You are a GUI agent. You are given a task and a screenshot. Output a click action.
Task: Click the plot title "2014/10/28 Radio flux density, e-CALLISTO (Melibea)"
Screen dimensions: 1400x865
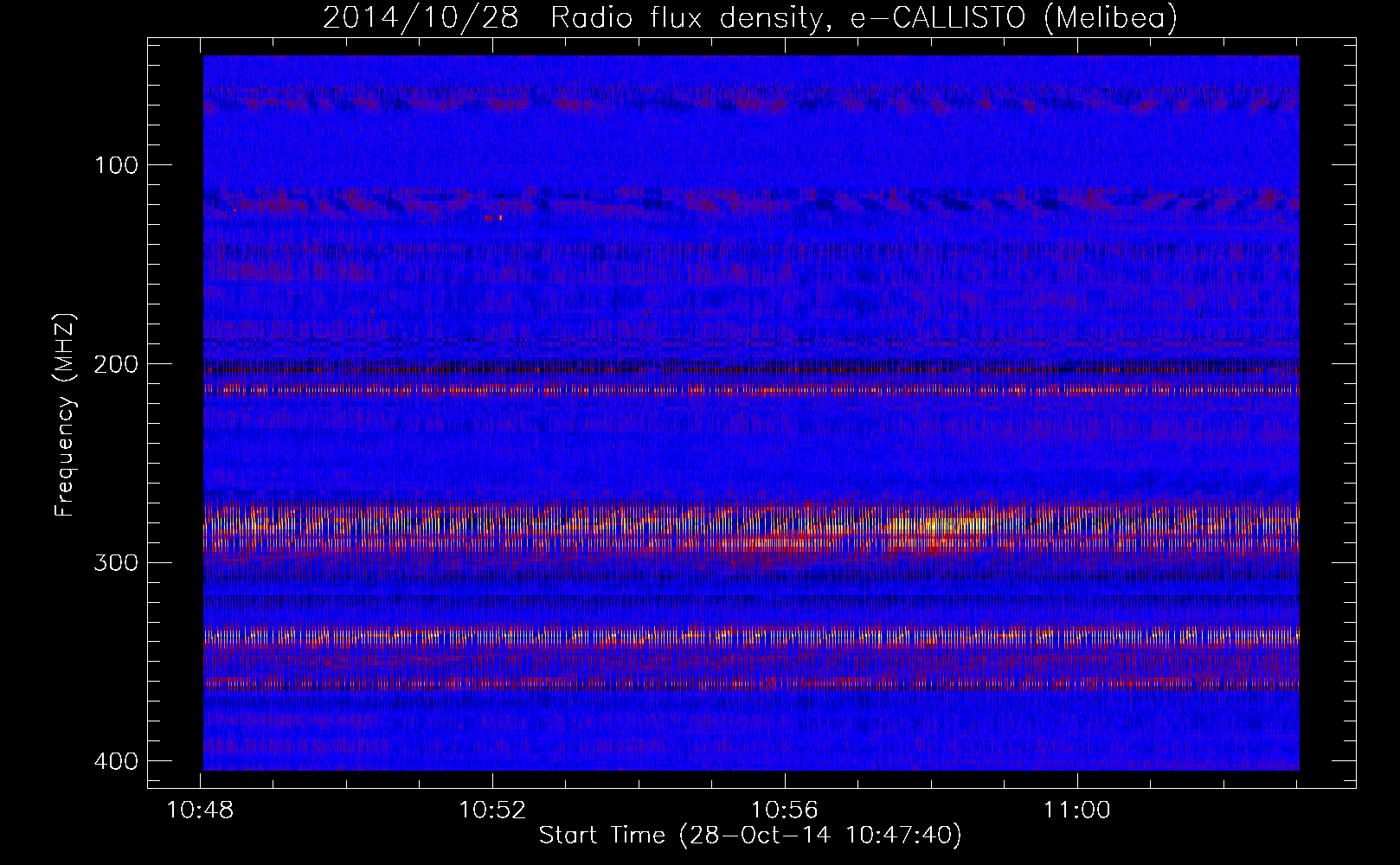(750, 17)
